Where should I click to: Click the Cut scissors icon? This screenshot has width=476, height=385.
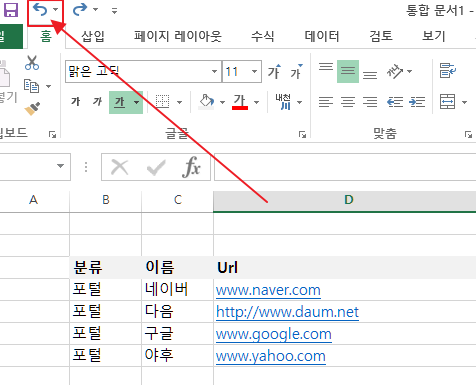click(32, 63)
